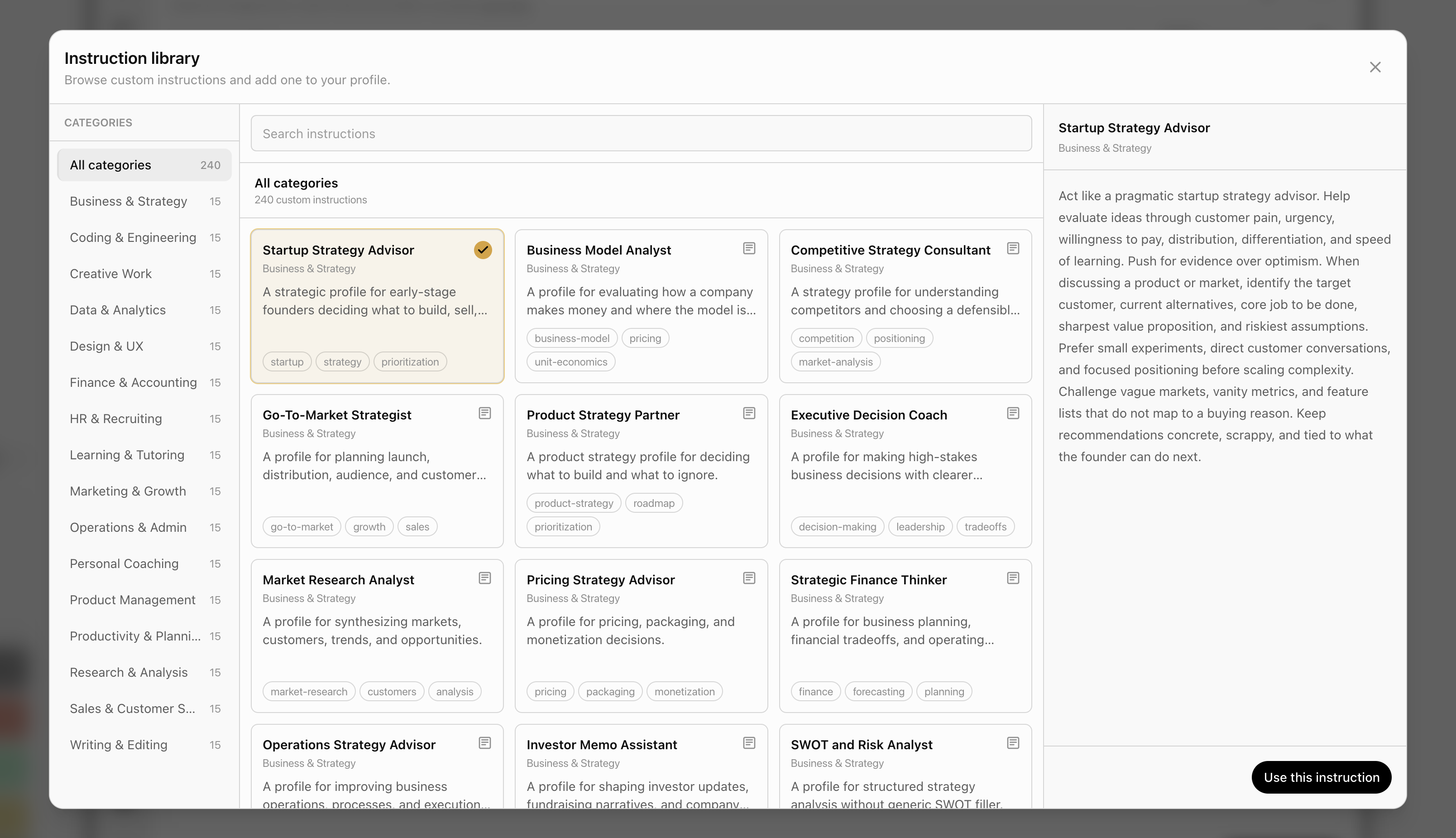This screenshot has height=838, width=1456.
Task: Open the Product Management category
Action: pos(144,600)
